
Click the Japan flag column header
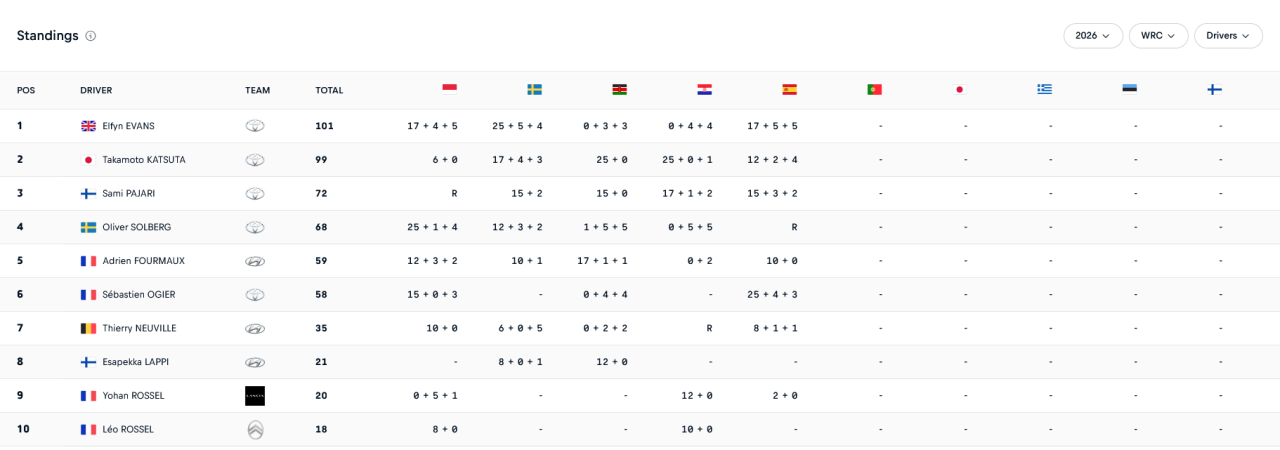click(959, 89)
